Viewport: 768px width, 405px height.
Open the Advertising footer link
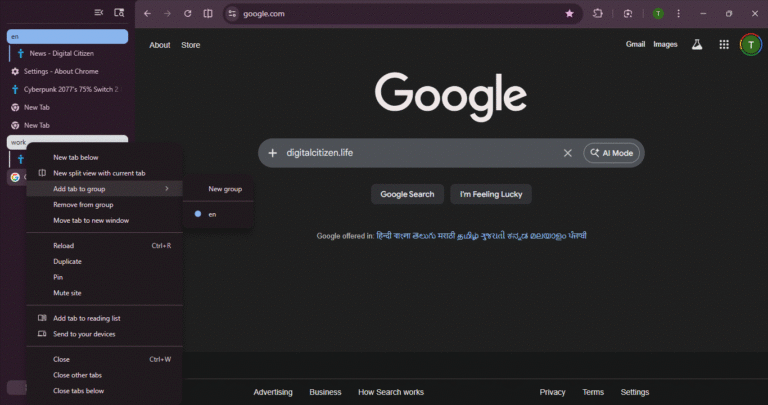[273, 392]
